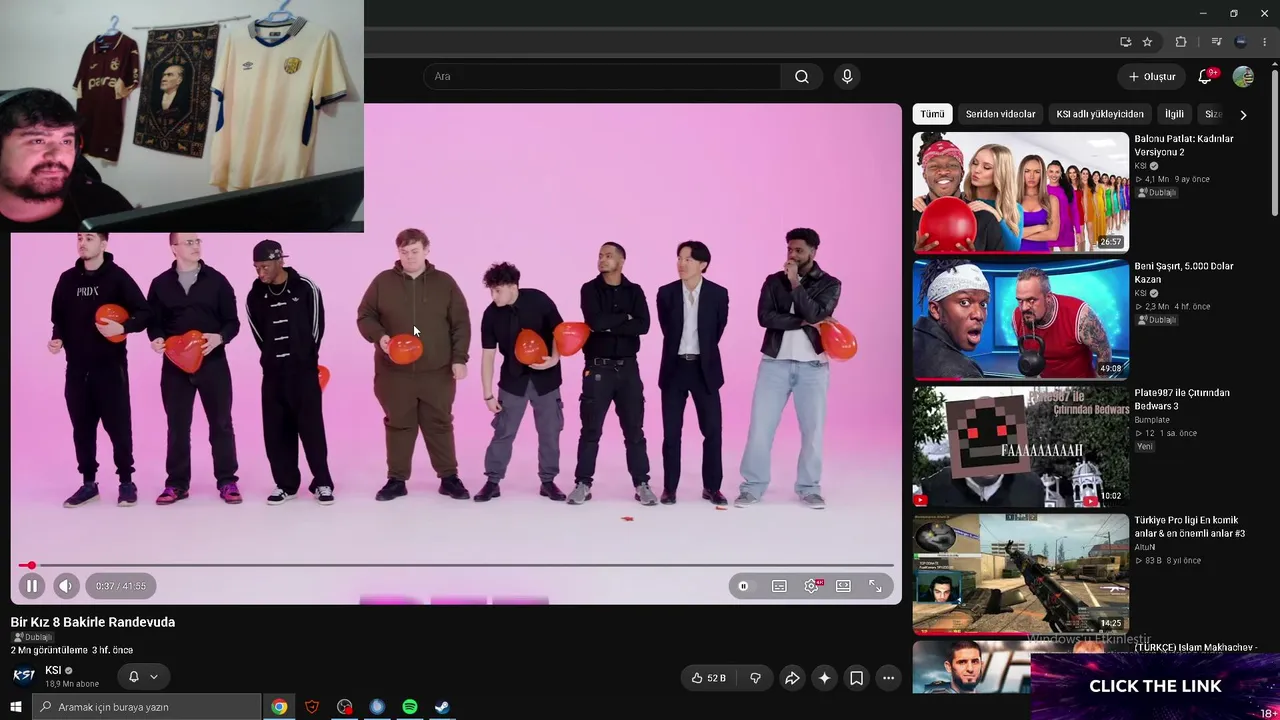
Task: Open Spotify from the taskbar
Action: [x=410, y=707]
